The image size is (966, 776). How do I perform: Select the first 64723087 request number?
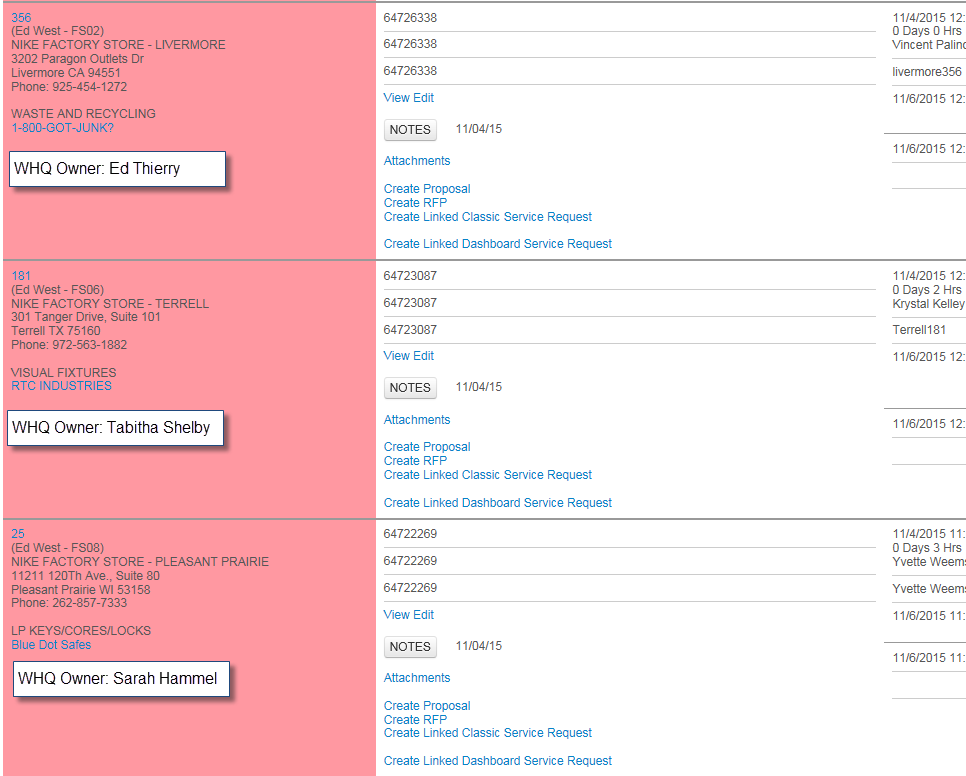(410, 276)
